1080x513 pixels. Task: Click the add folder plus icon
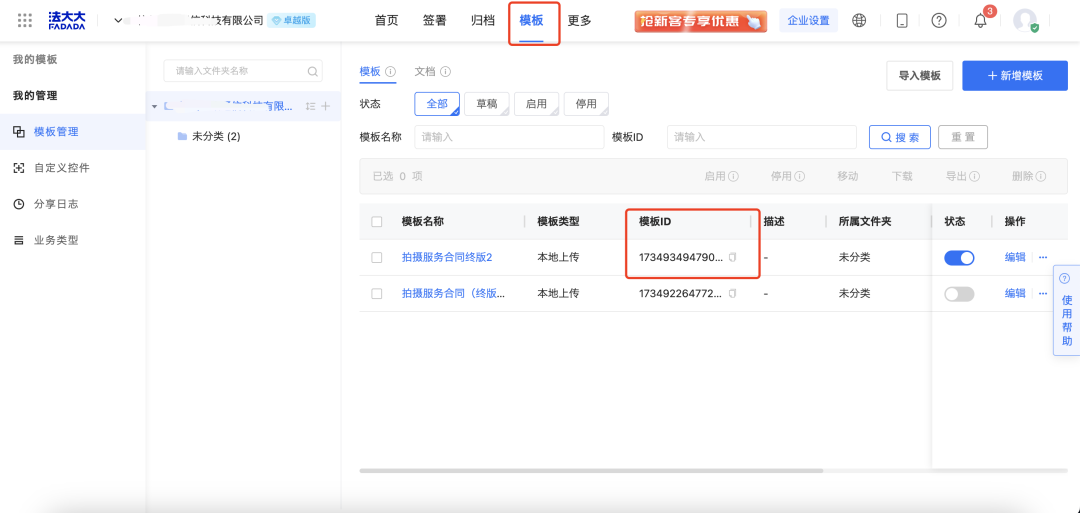click(x=325, y=106)
